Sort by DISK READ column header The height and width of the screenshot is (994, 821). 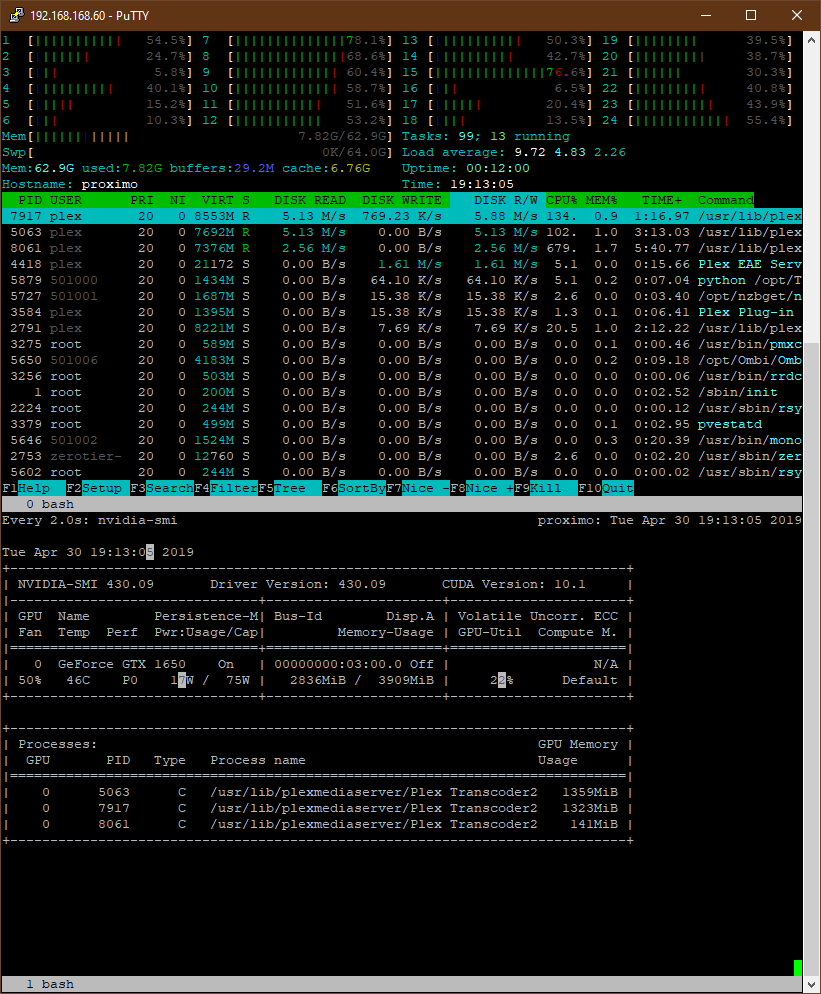(310, 200)
